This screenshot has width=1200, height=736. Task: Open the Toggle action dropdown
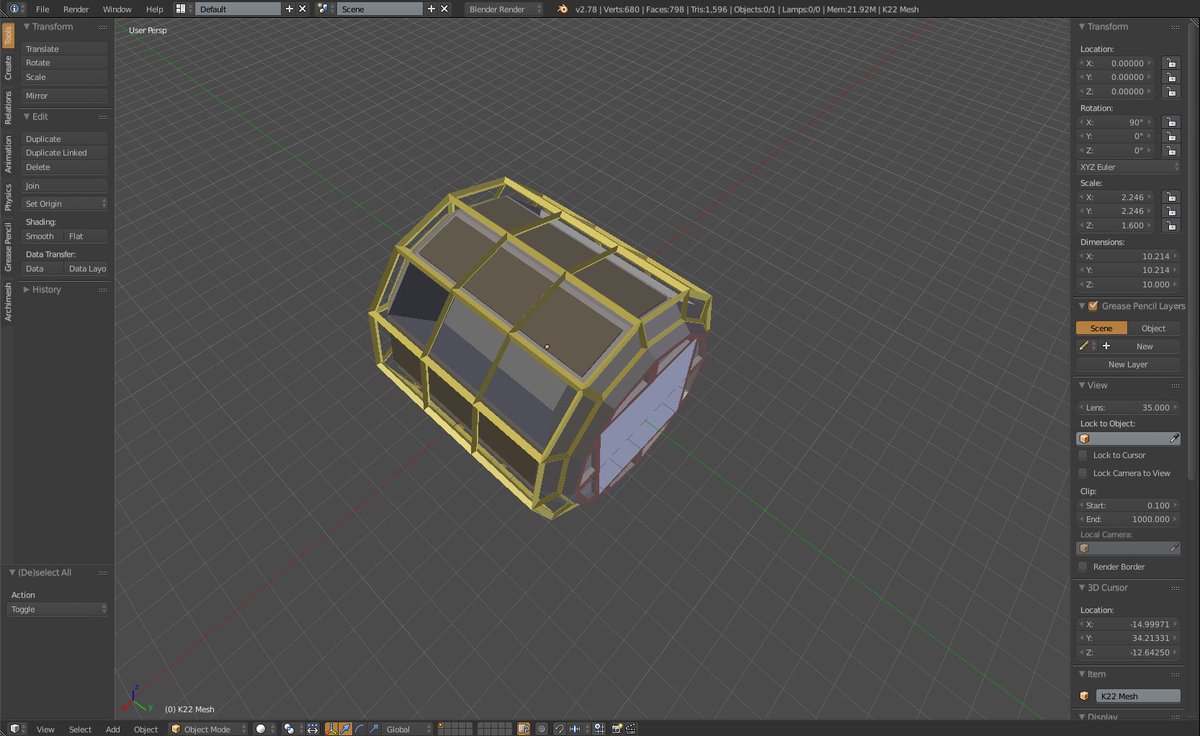tap(58, 609)
